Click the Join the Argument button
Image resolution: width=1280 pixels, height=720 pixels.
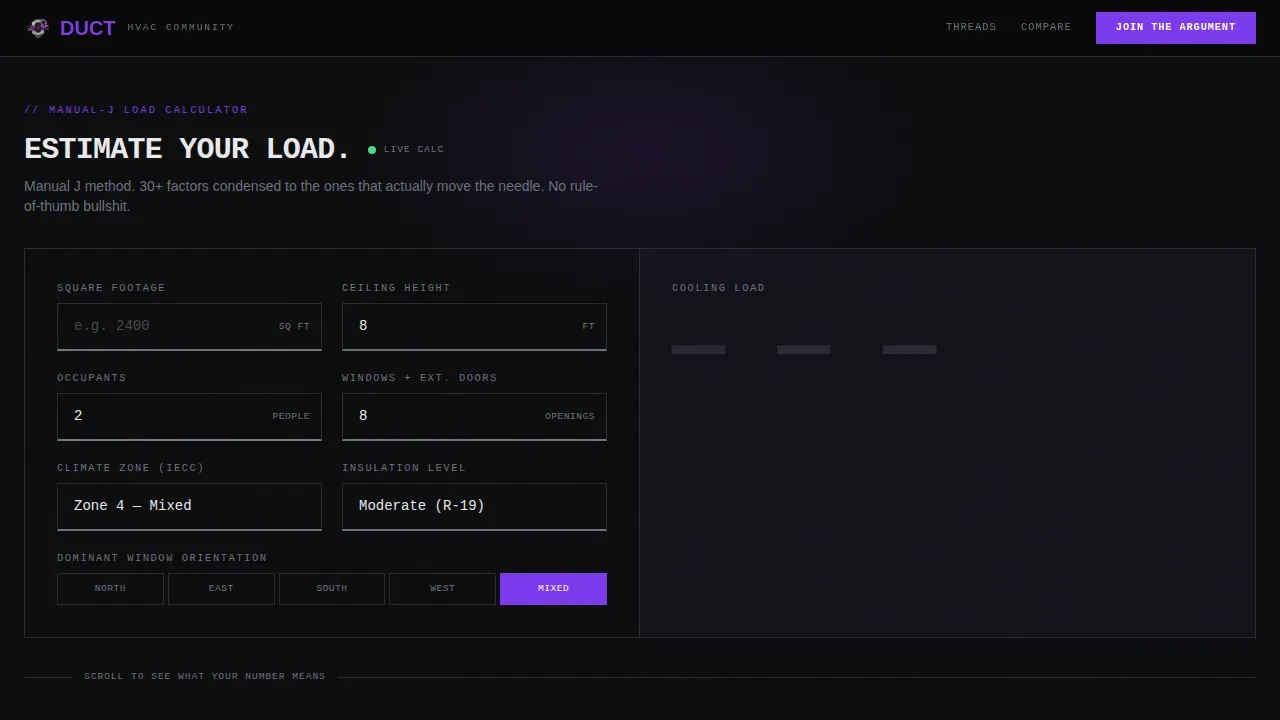click(1176, 28)
